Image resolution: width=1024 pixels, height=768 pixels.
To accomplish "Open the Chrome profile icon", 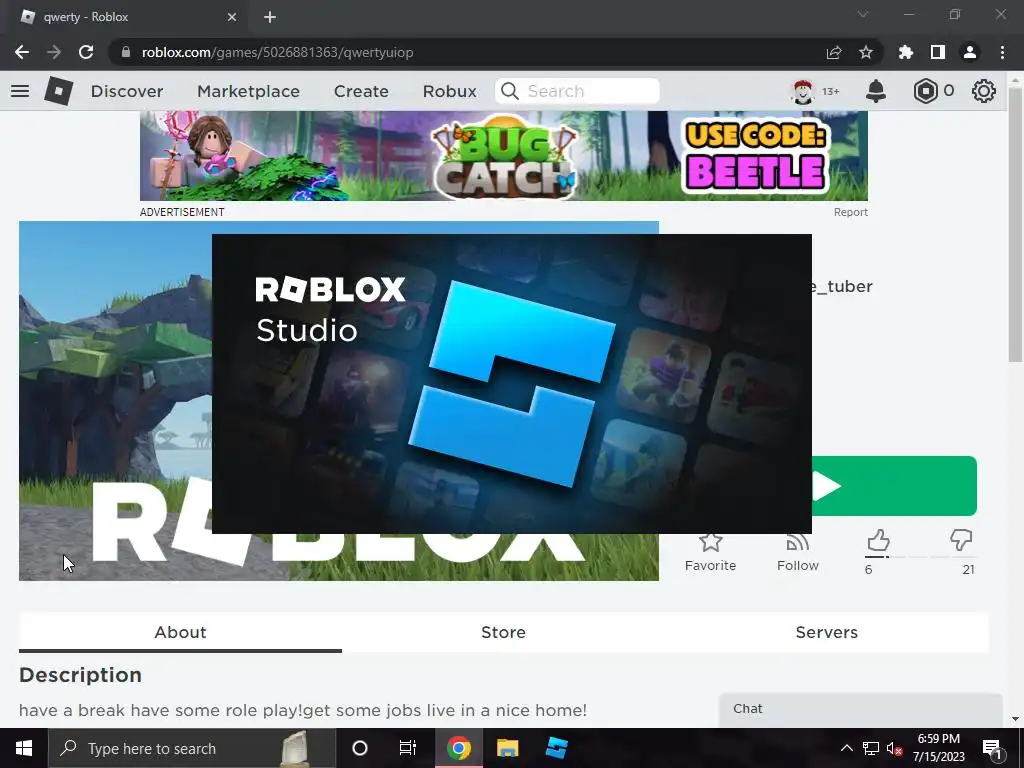I will (x=970, y=52).
